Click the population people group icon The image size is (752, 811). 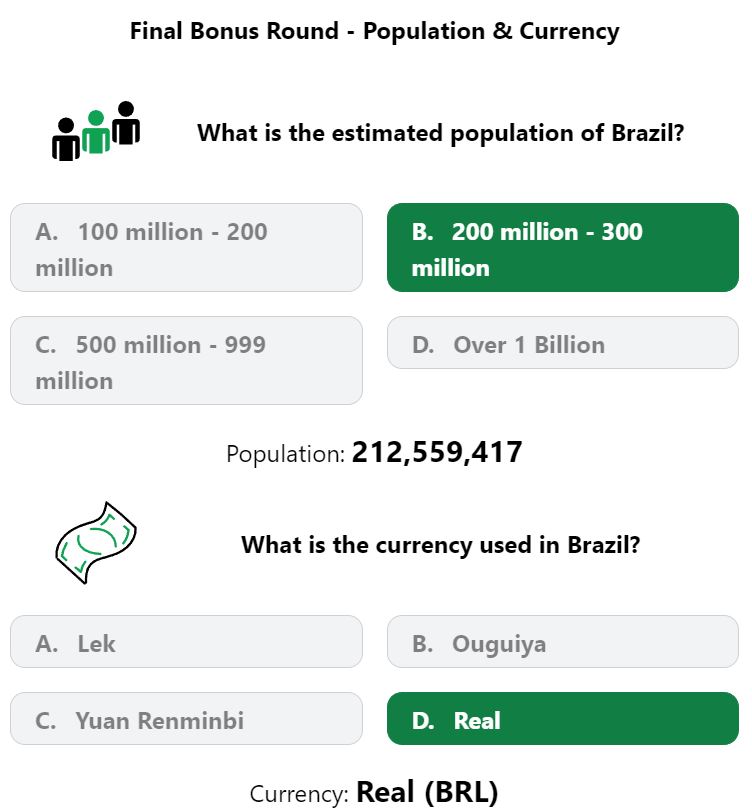point(96,131)
